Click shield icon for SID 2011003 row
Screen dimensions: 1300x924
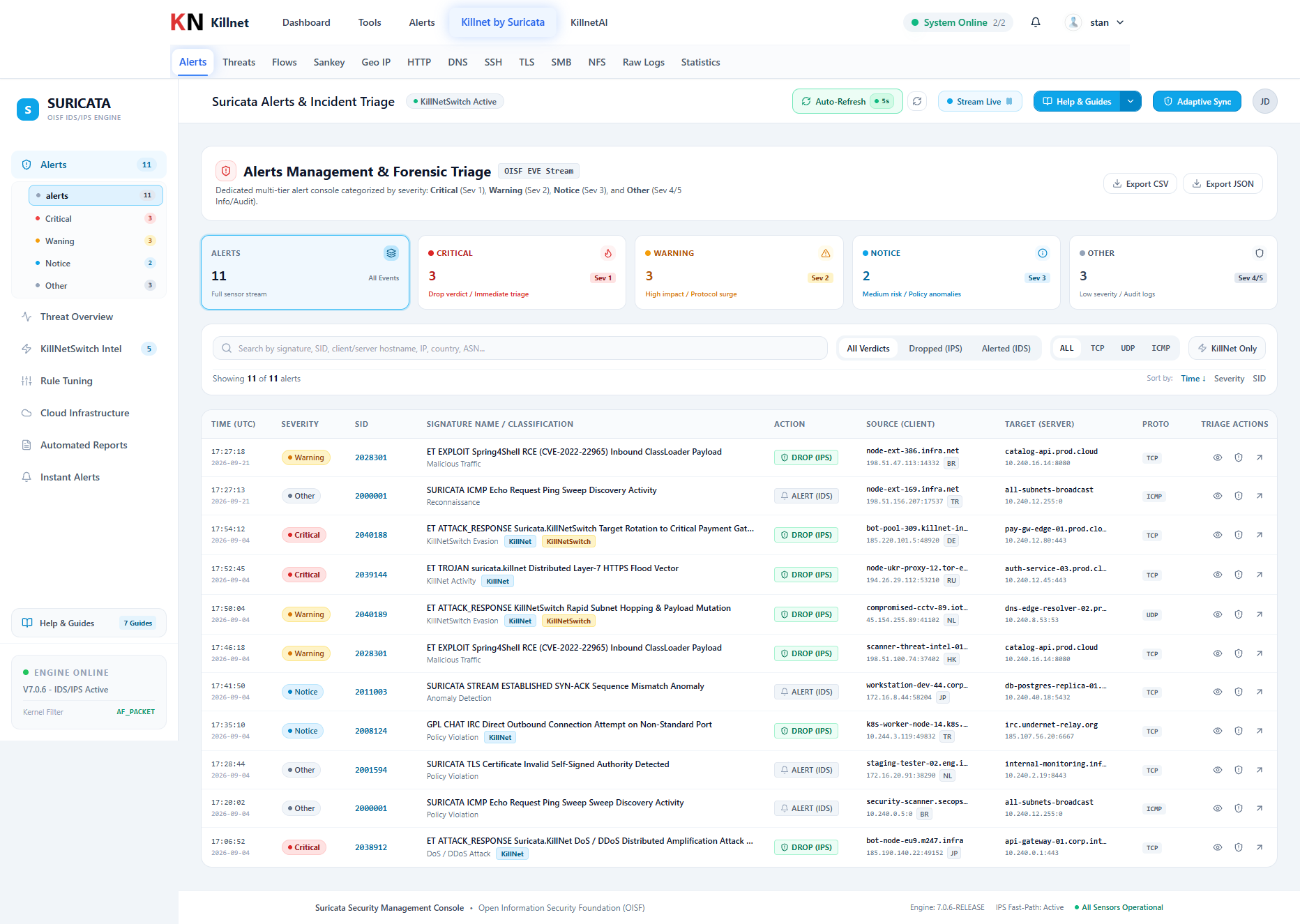point(1239,692)
